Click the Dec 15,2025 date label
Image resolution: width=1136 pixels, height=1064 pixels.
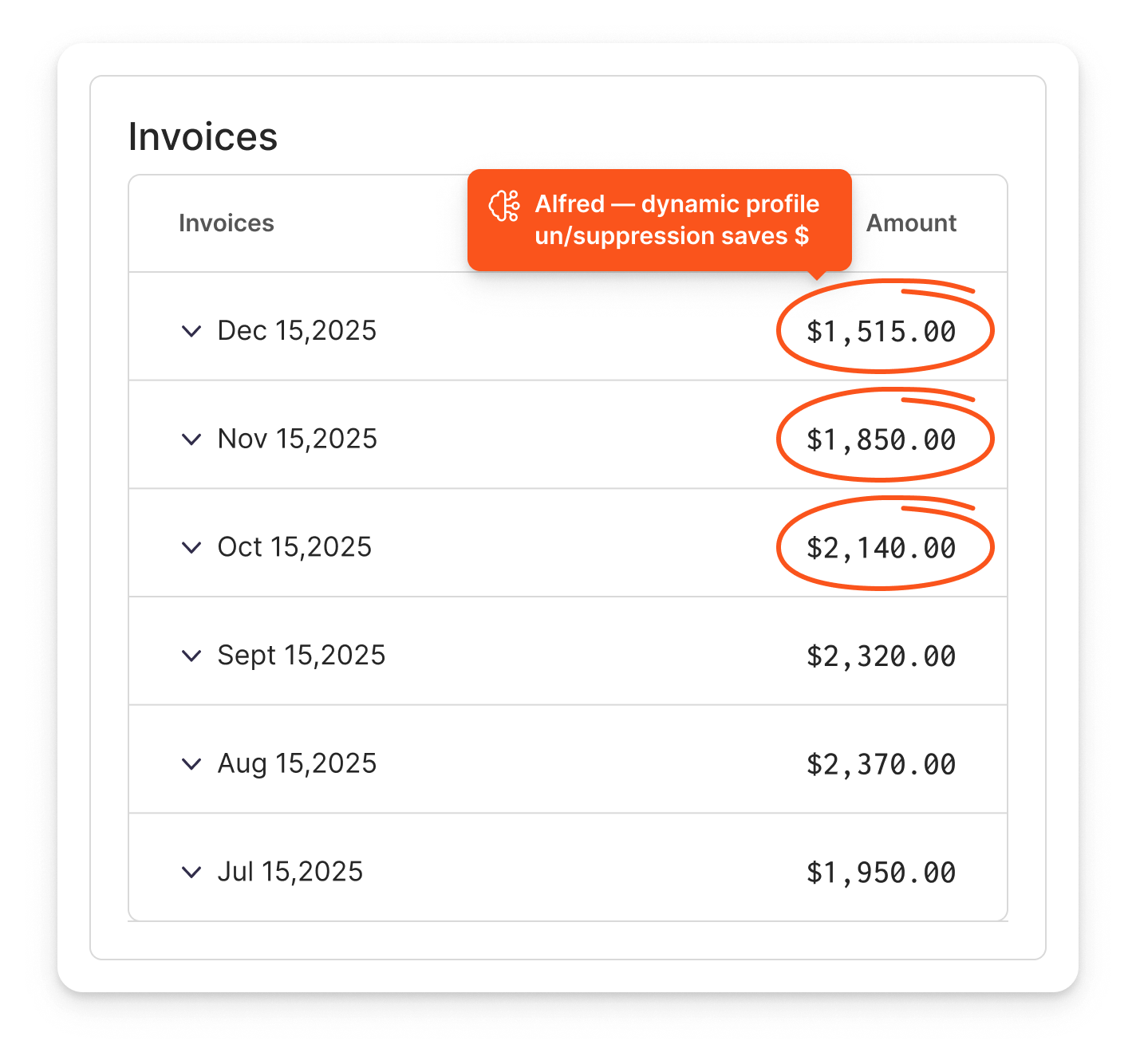pyautogui.click(x=297, y=331)
